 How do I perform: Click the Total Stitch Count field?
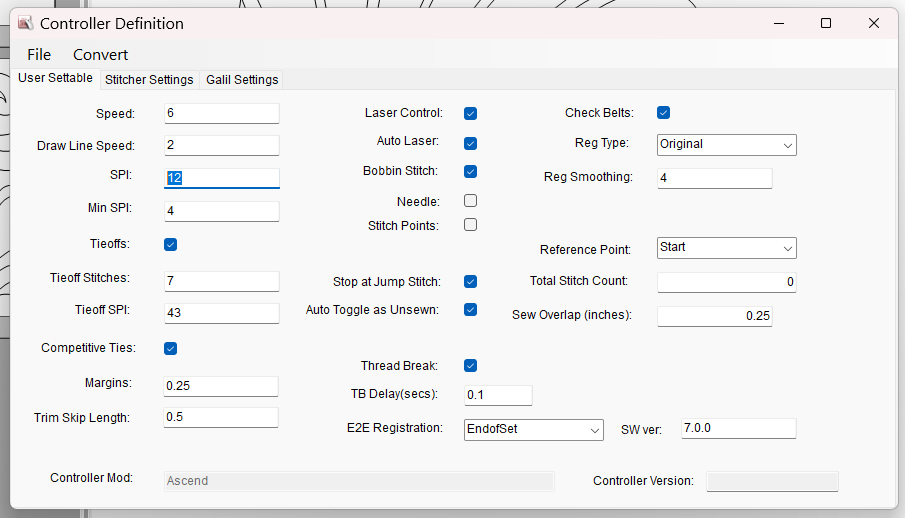(727, 282)
